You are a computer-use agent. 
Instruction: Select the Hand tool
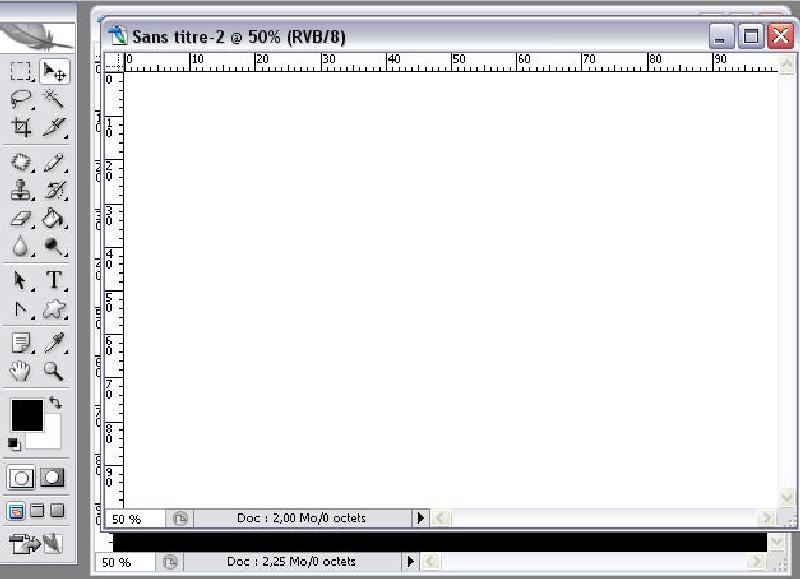(20, 371)
